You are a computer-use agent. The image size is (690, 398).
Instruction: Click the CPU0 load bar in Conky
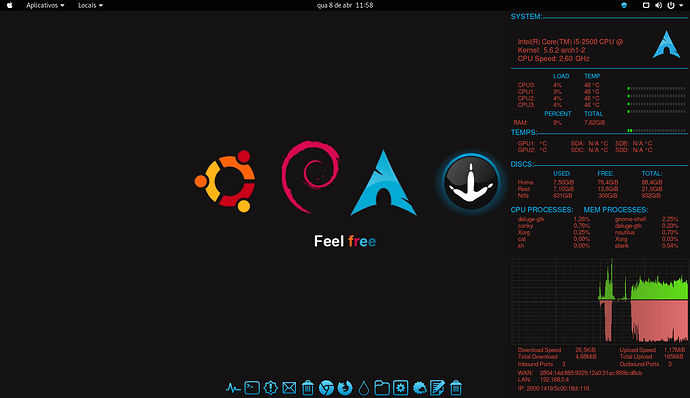[x=656, y=88]
